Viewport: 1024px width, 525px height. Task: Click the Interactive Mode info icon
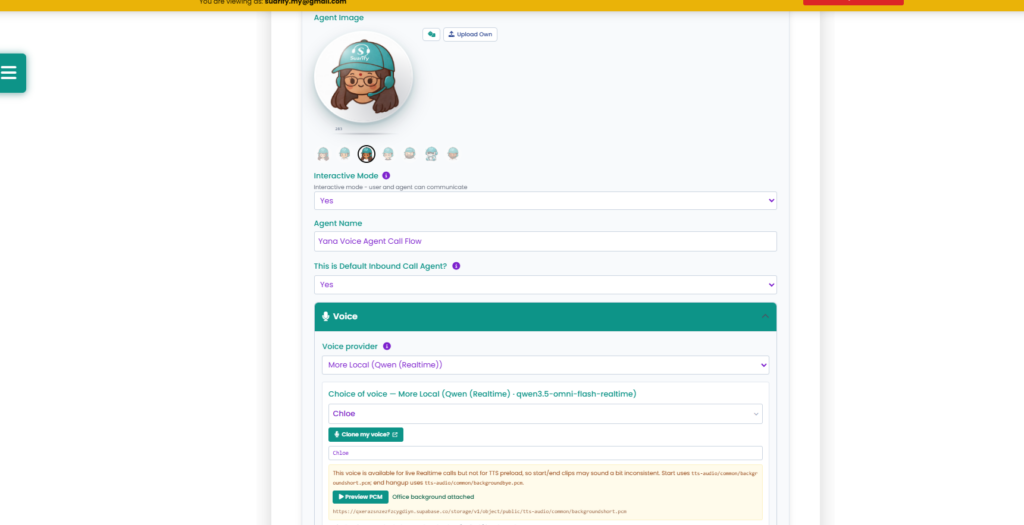point(386,176)
